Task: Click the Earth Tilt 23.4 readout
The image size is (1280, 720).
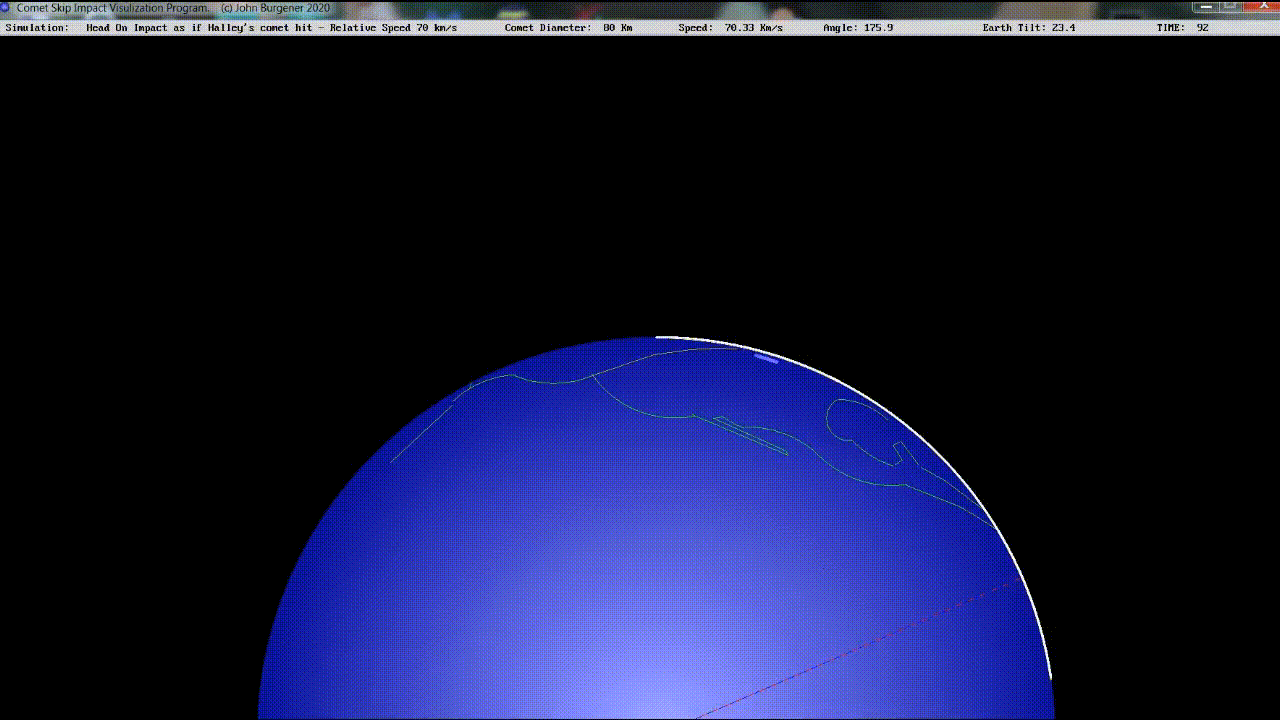Action: click(1028, 28)
